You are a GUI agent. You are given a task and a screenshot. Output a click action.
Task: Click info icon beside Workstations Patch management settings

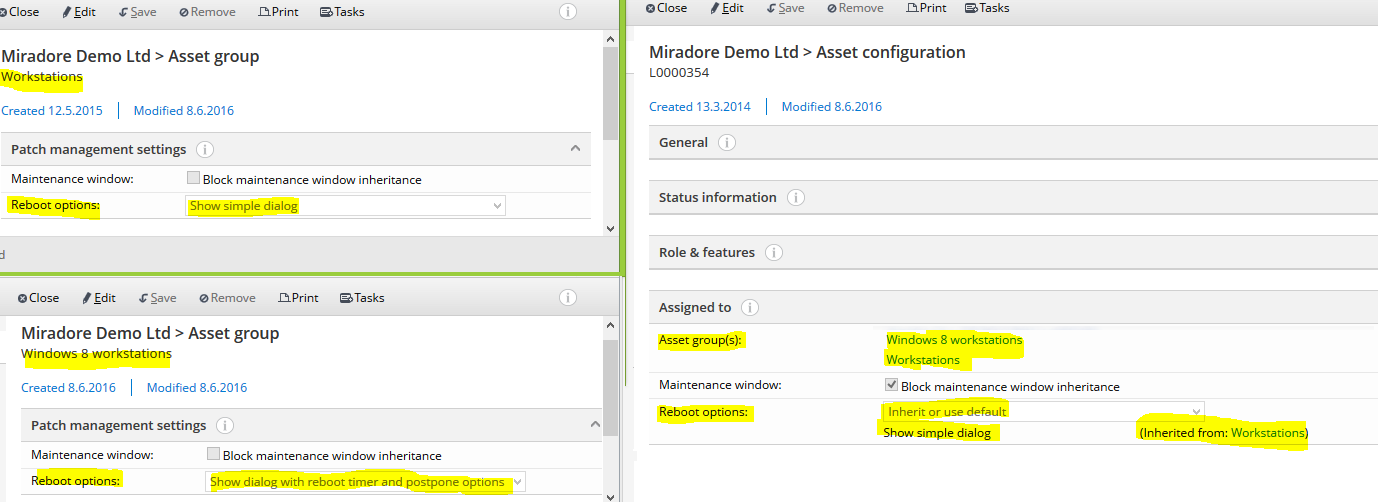click(205, 150)
